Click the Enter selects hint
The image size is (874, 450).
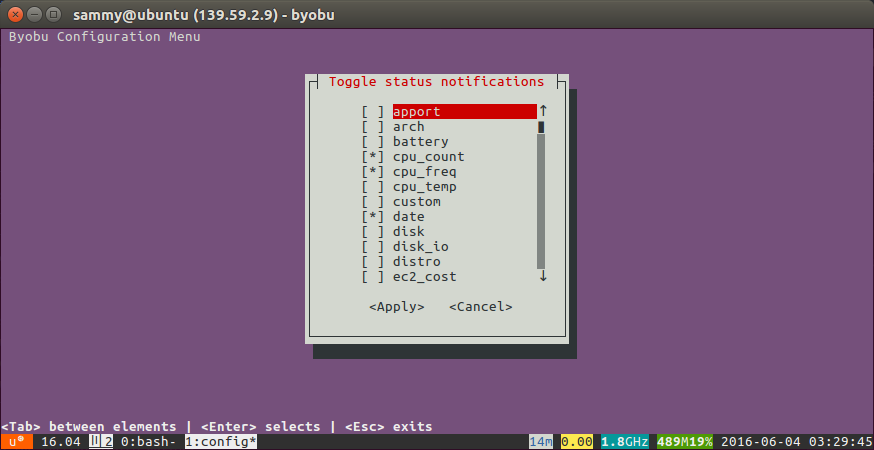tap(260, 427)
